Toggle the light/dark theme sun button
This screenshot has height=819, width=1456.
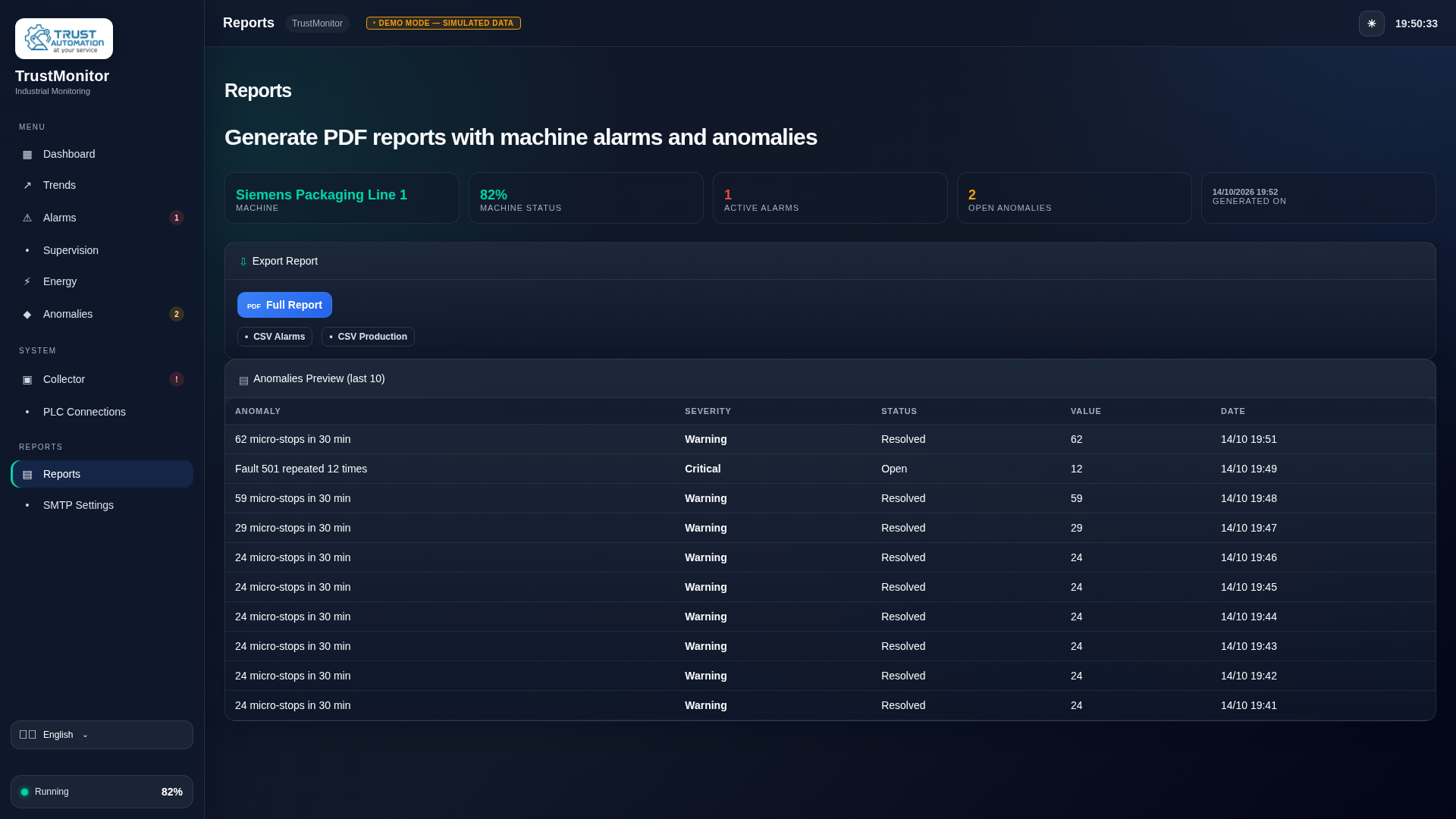coord(1371,24)
